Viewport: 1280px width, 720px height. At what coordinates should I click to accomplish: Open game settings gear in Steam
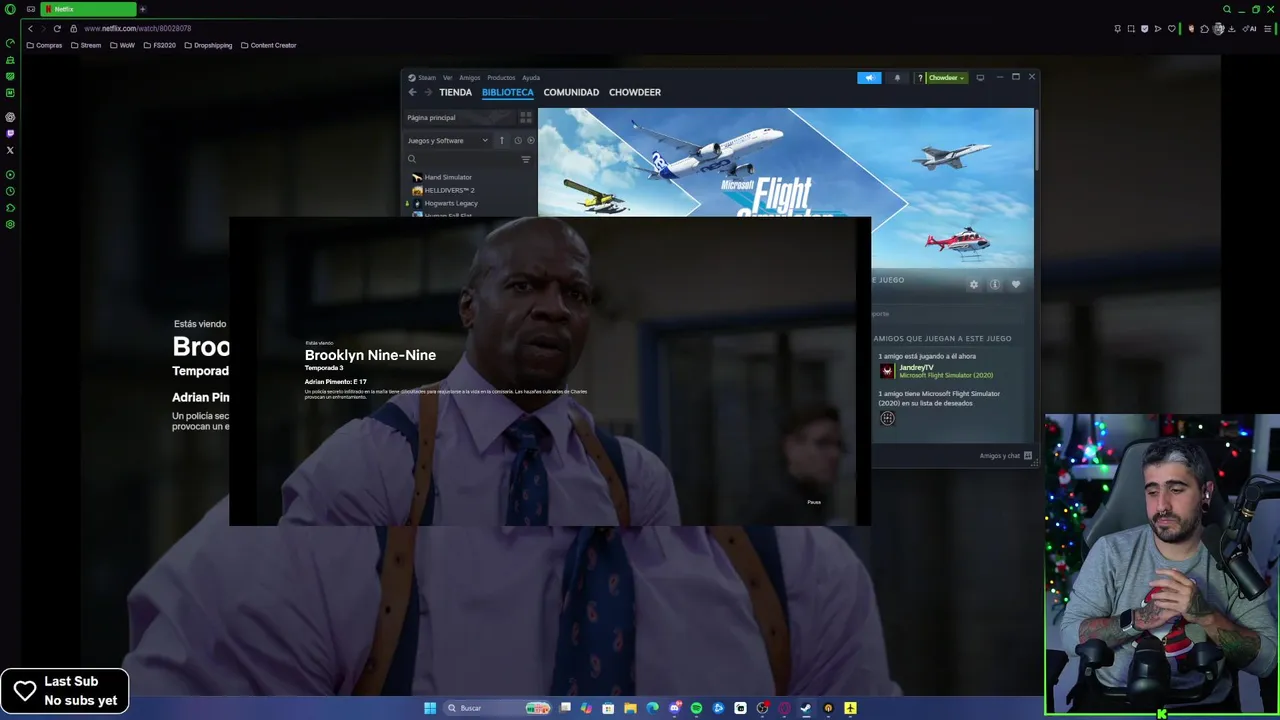pyautogui.click(x=974, y=285)
